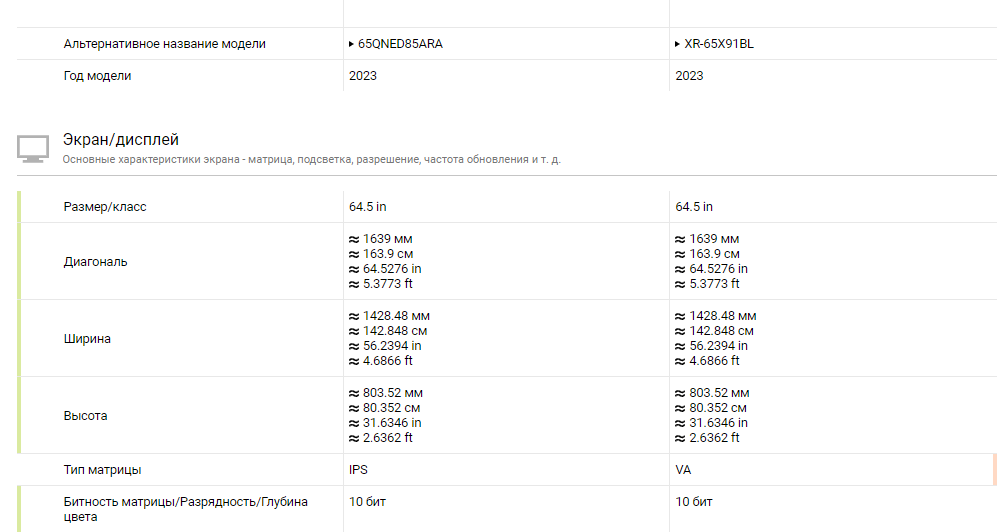
Task: Click the Экран/дисплей section heading
Action: tap(121, 140)
